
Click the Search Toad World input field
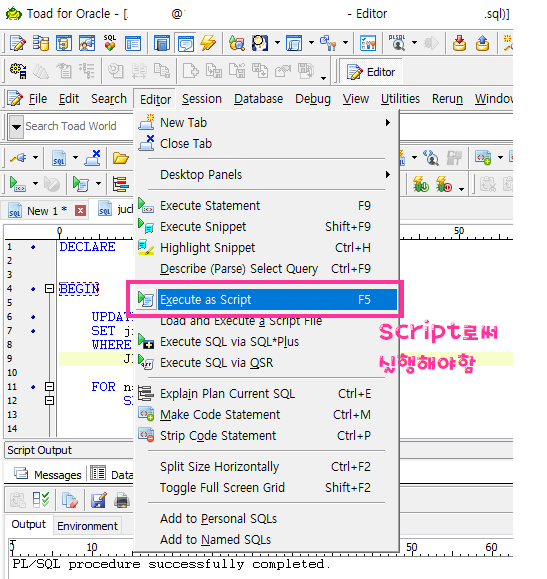78,126
